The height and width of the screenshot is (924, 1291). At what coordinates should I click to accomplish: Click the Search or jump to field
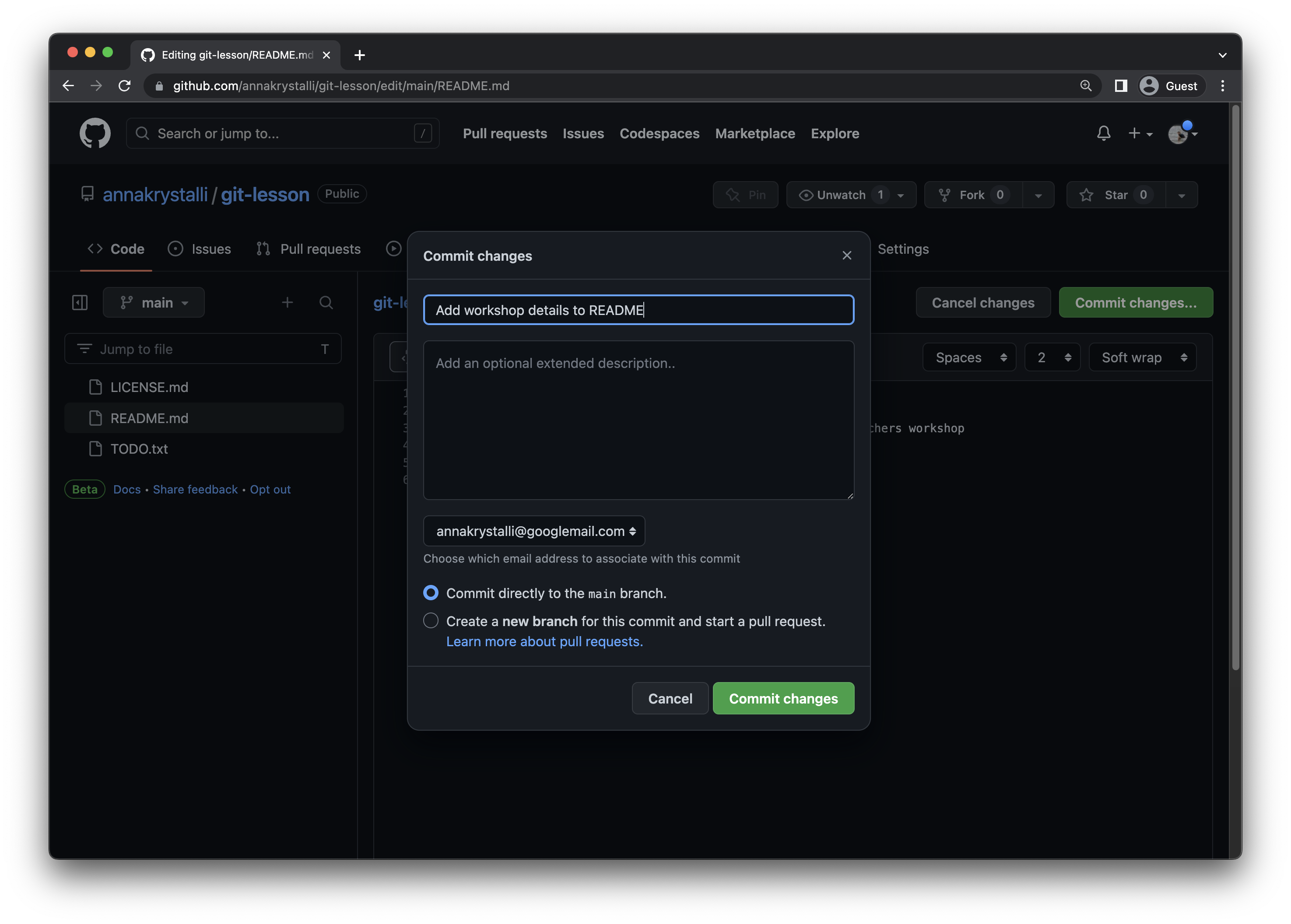click(282, 133)
